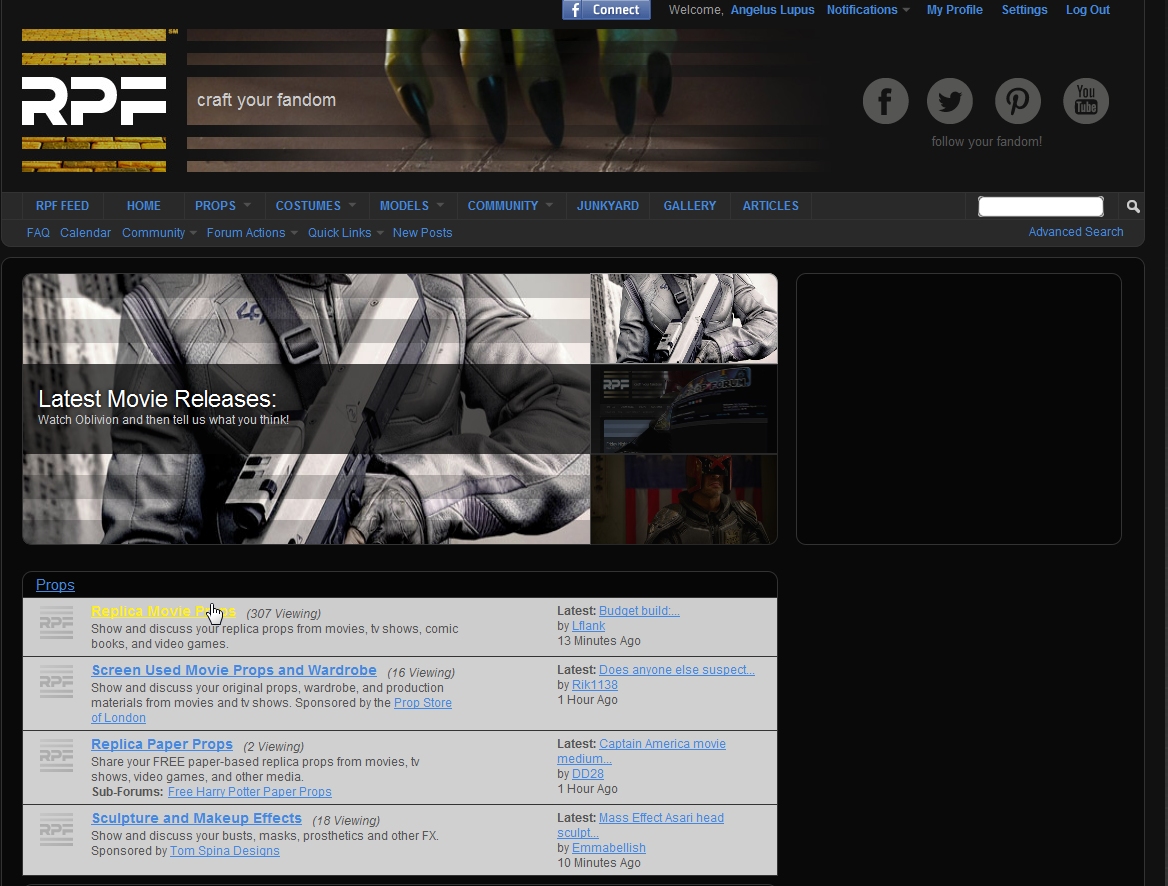The image size is (1168, 886).
Task: Open the Calendar link
Action: [x=86, y=232]
